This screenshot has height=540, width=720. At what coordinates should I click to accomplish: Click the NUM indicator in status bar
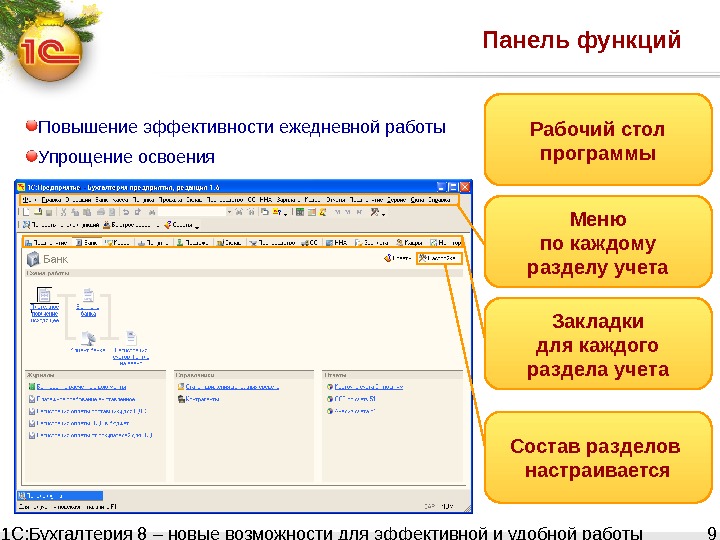[447, 506]
